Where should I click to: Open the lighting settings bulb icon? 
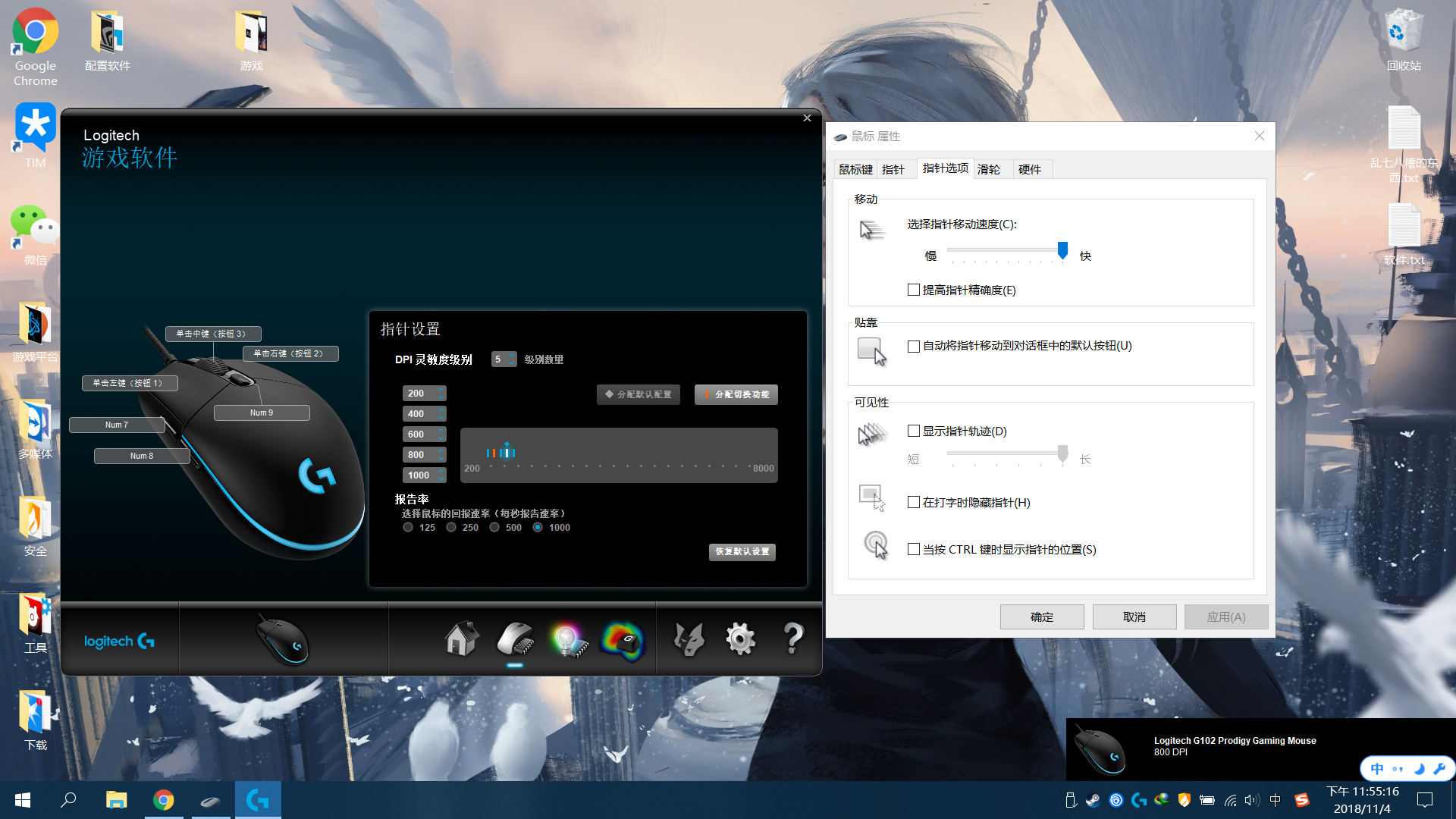coord(569,639)
